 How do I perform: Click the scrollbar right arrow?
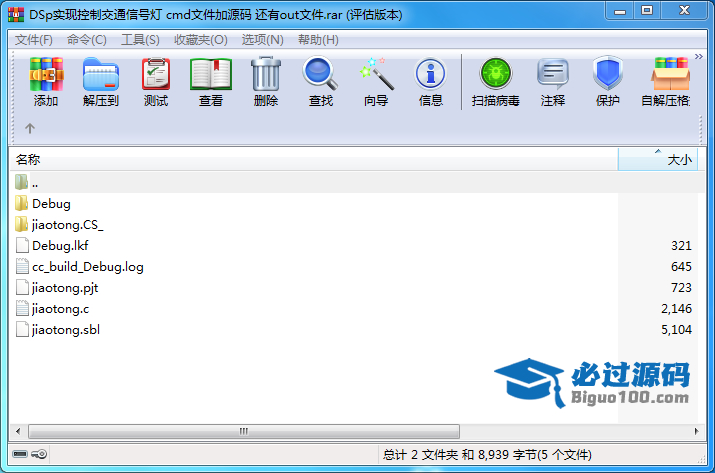tap(696, 431)
